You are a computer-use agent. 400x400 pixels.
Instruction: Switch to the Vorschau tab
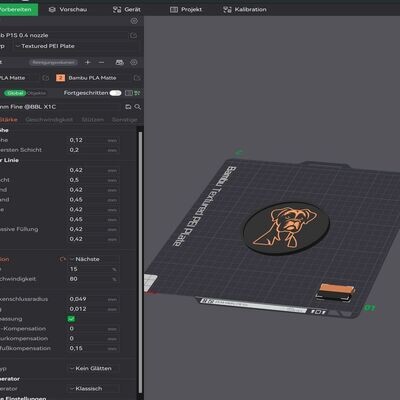coord(68,9)
